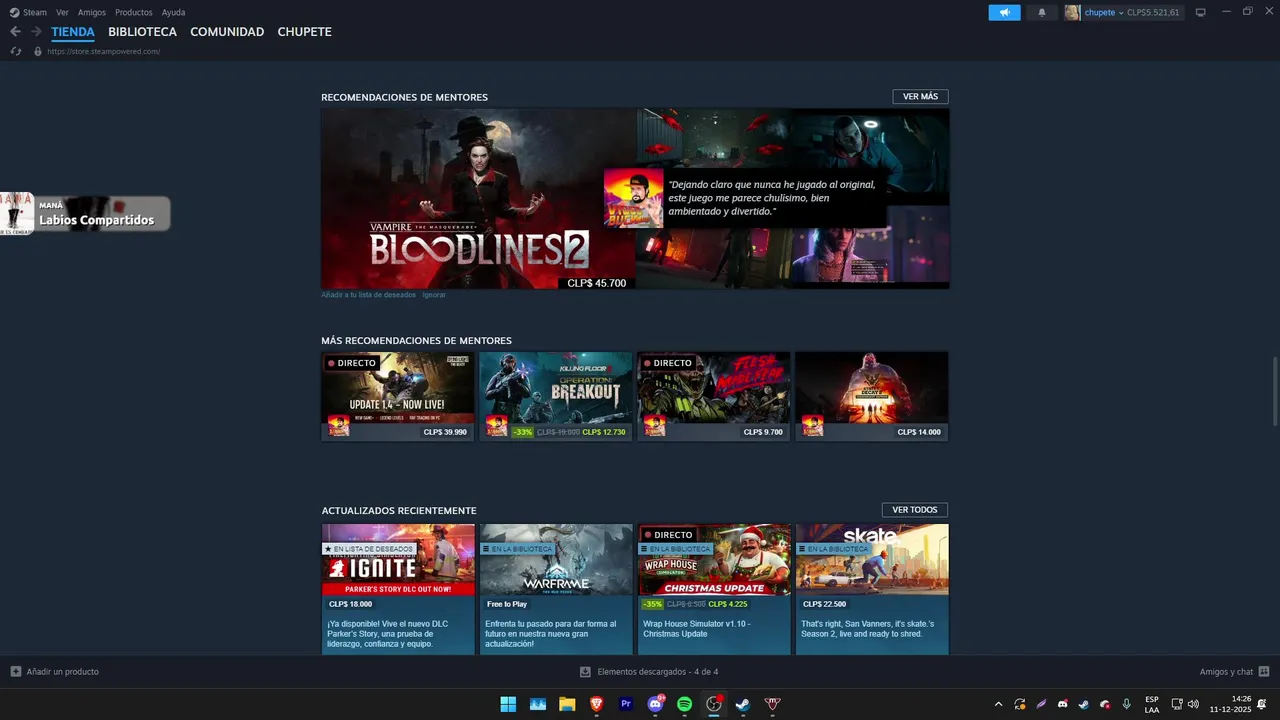
Task: Reload the store page
Action: (x=16, y=51)
